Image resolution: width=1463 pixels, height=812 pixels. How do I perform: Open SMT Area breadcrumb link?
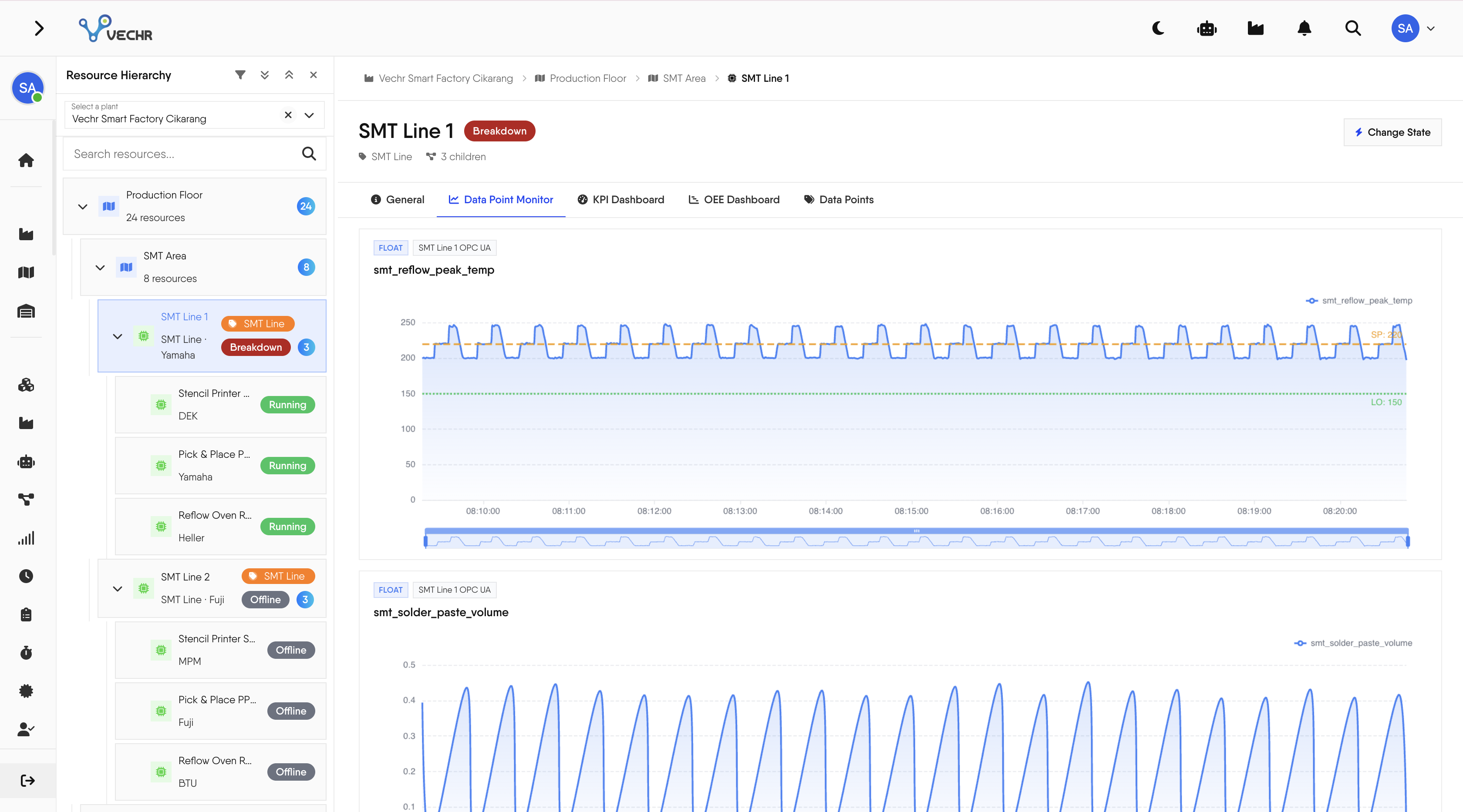677,78
